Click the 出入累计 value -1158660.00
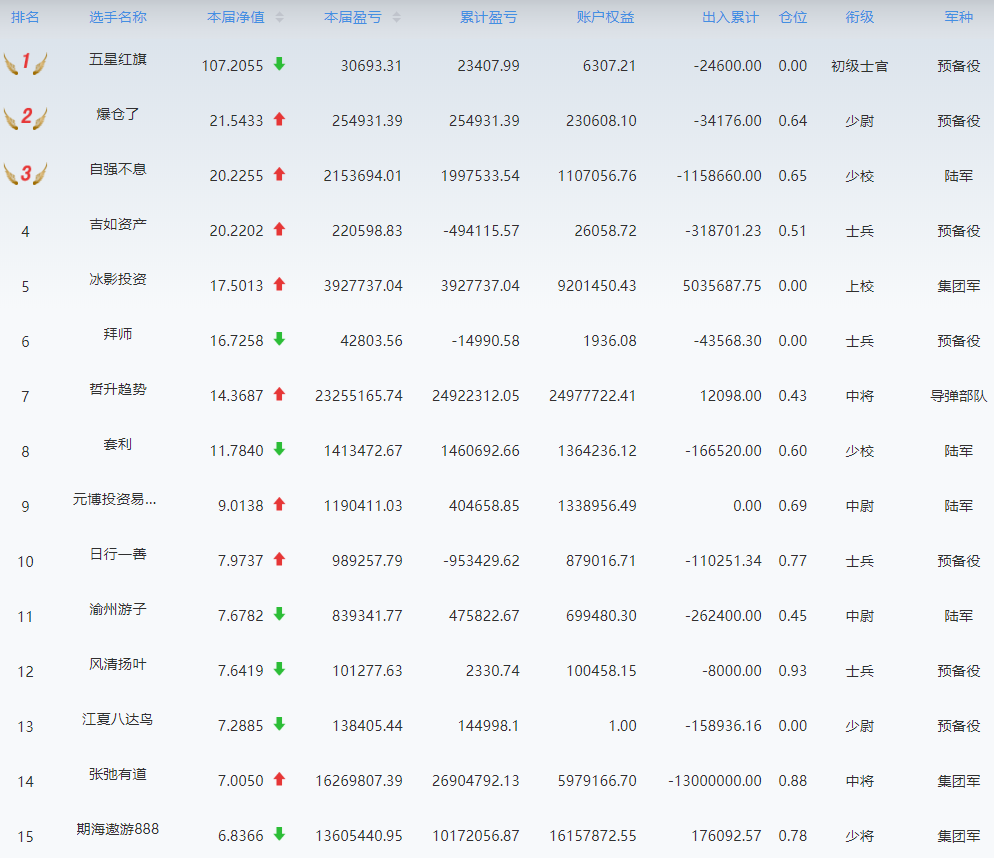The height and width of the screenshot is (858, 994). tap(719, 176)
